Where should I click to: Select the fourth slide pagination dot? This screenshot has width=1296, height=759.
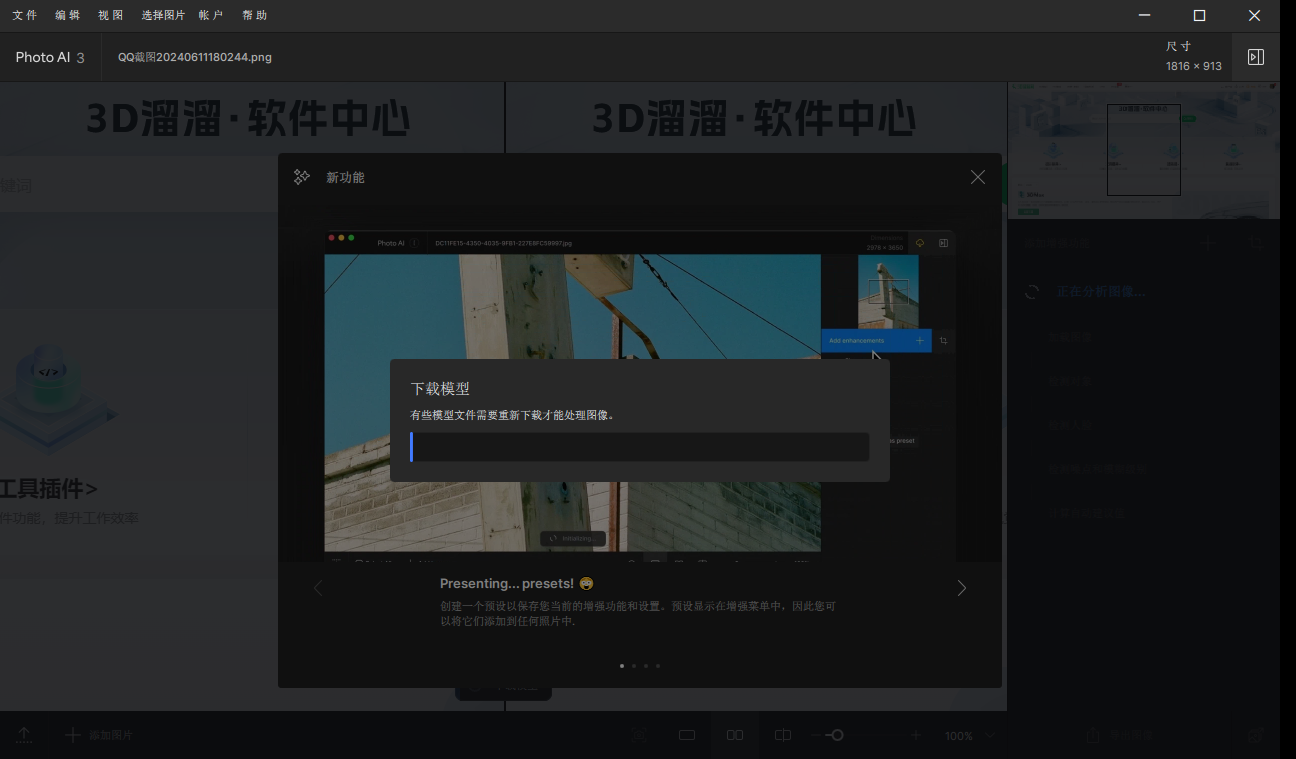[658, 665]
